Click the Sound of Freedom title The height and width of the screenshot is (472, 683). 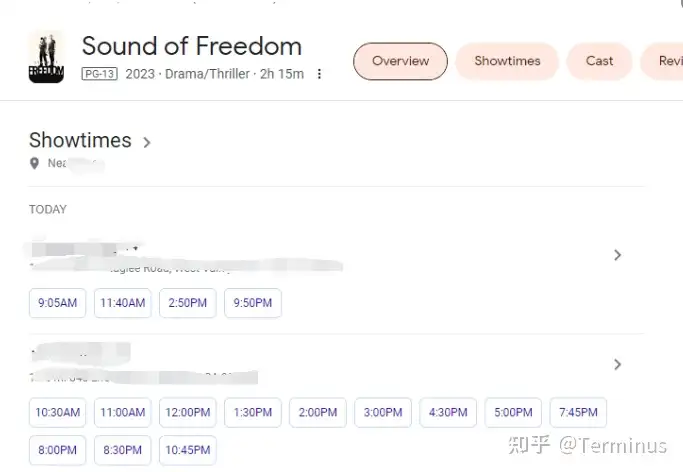(x=192, y=46)
